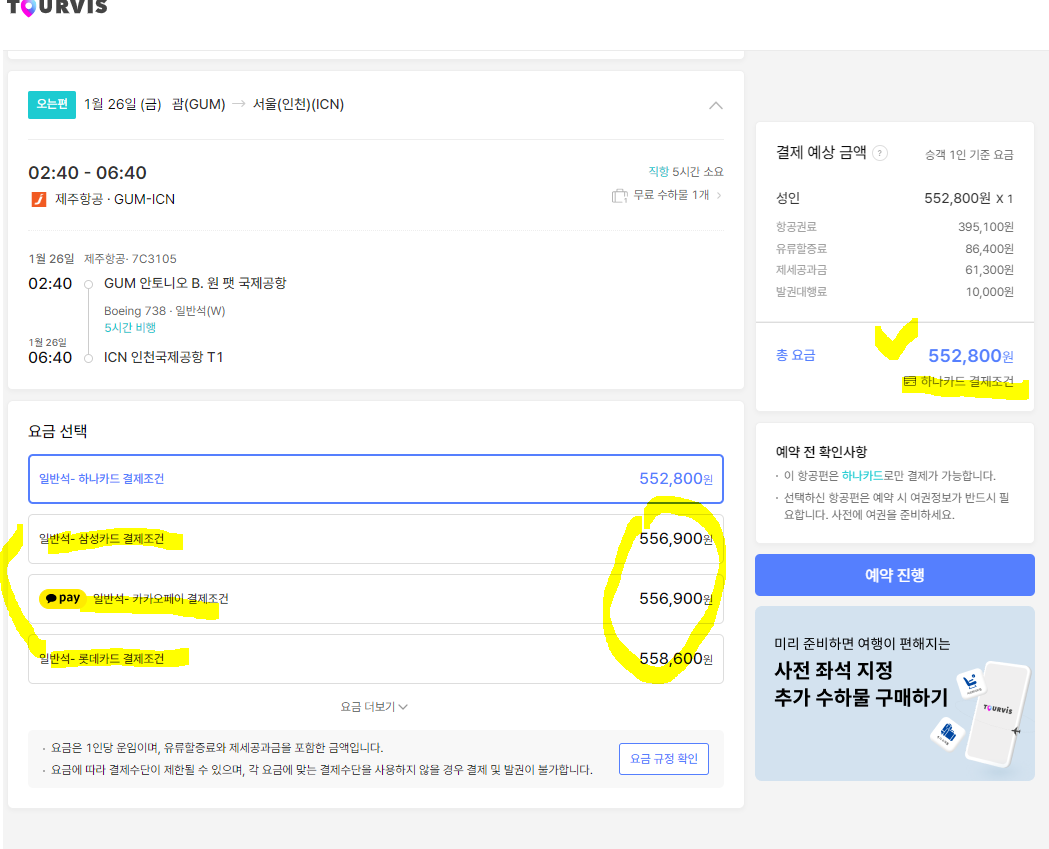
Task: Click the Boeing 738 · 일반석(W) text
Action: click(165, 311)
